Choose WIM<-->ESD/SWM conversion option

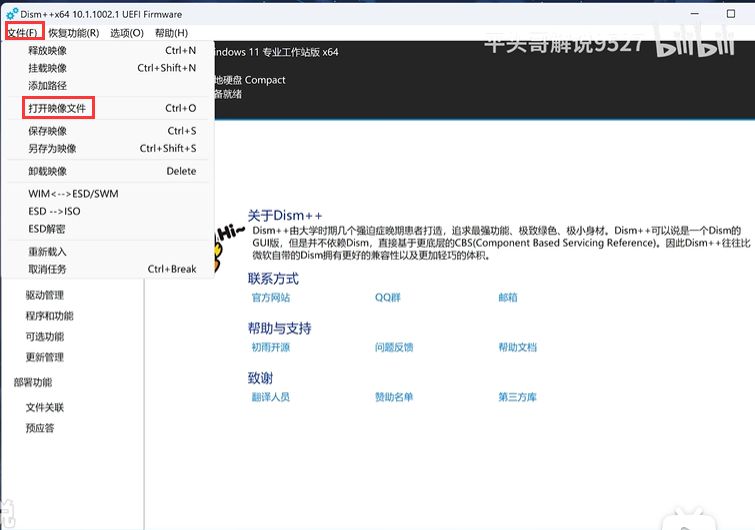coord(73,194)
